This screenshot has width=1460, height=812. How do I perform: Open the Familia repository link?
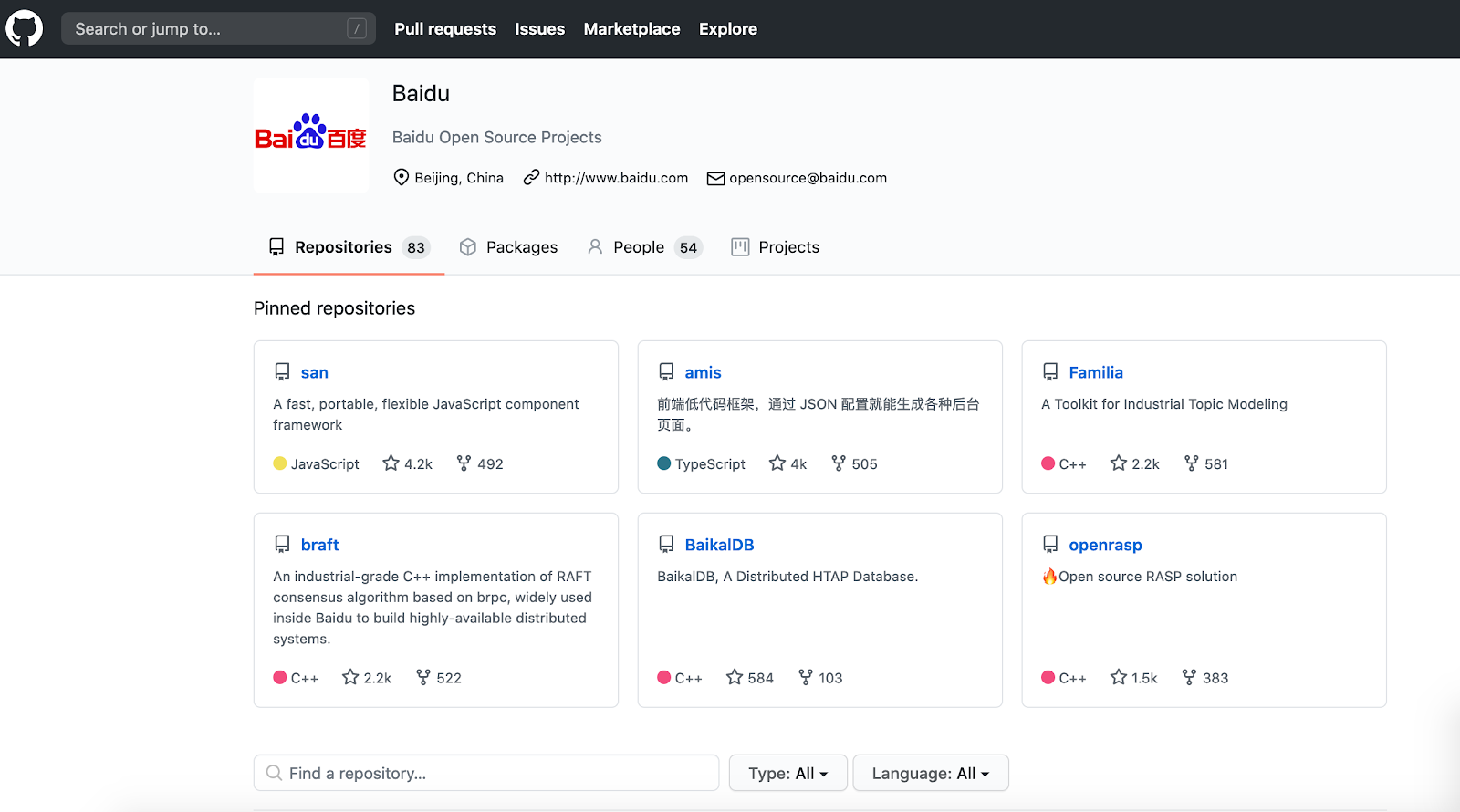1096,372
